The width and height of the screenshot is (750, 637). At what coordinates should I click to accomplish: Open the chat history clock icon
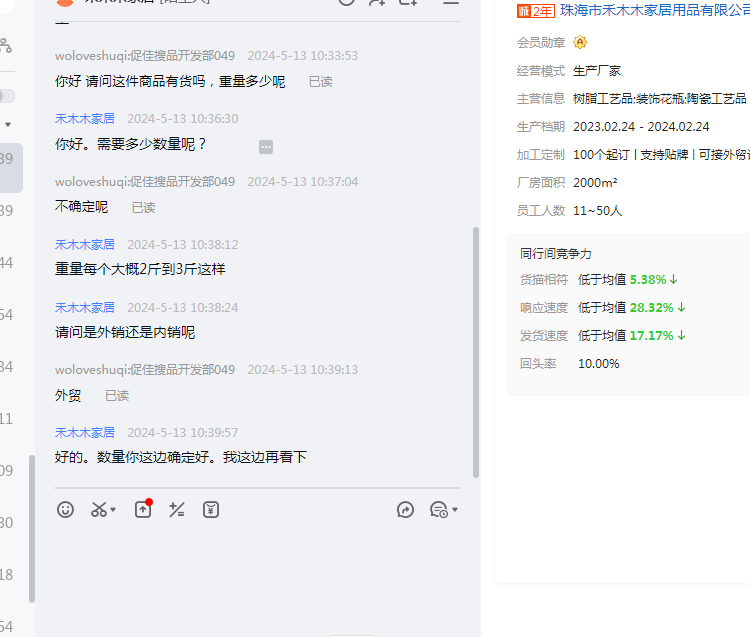tap(438, 509)
